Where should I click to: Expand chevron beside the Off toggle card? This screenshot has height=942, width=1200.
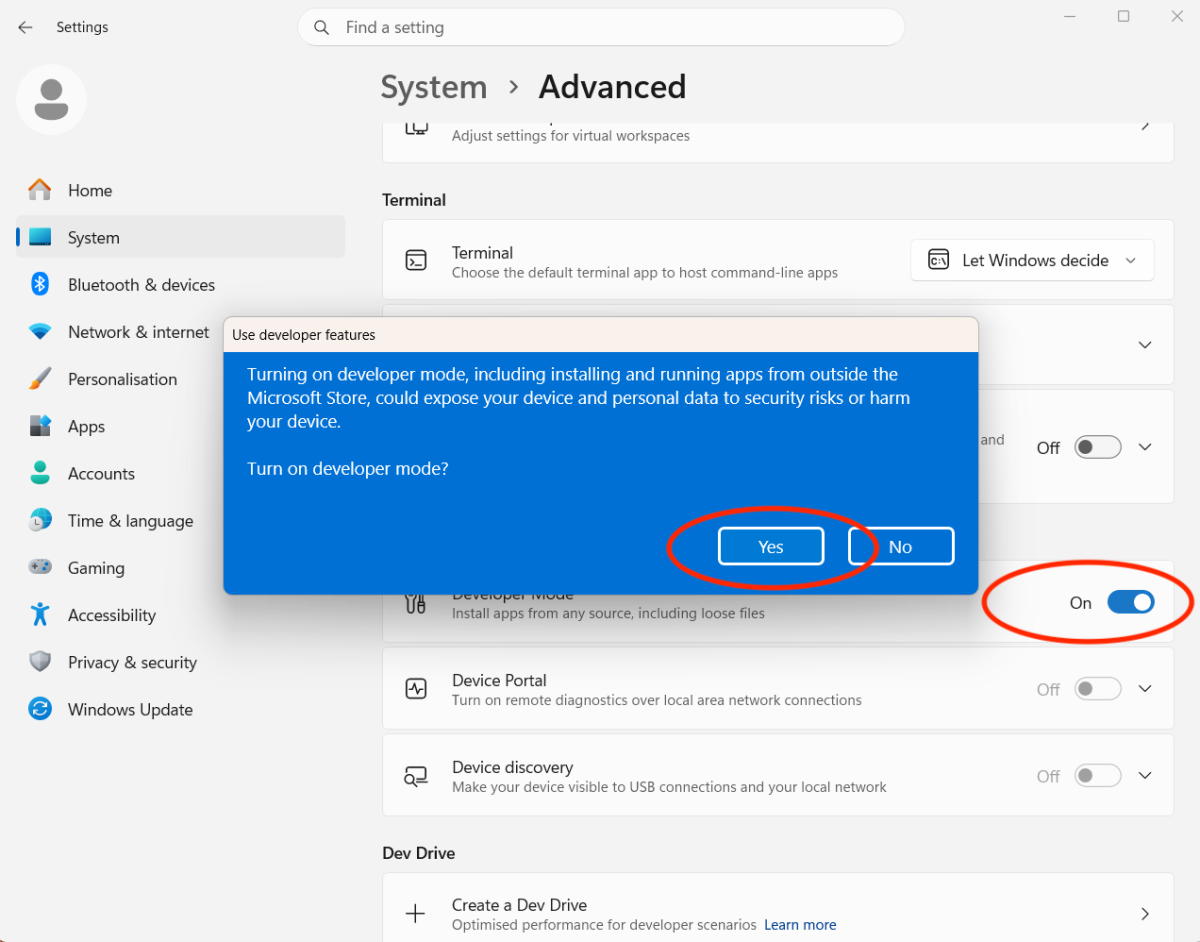(1146, 447)
